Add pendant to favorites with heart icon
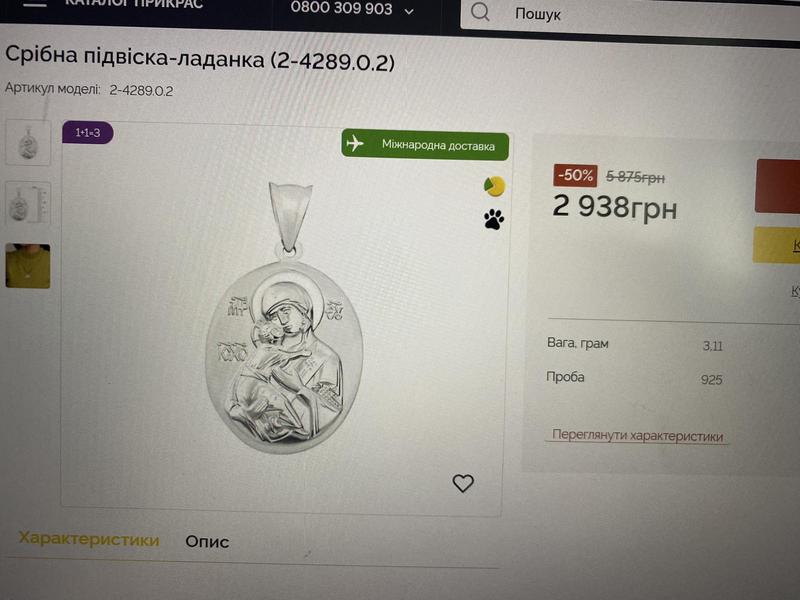This screenshot has width=800, height=600. (463, 483)
